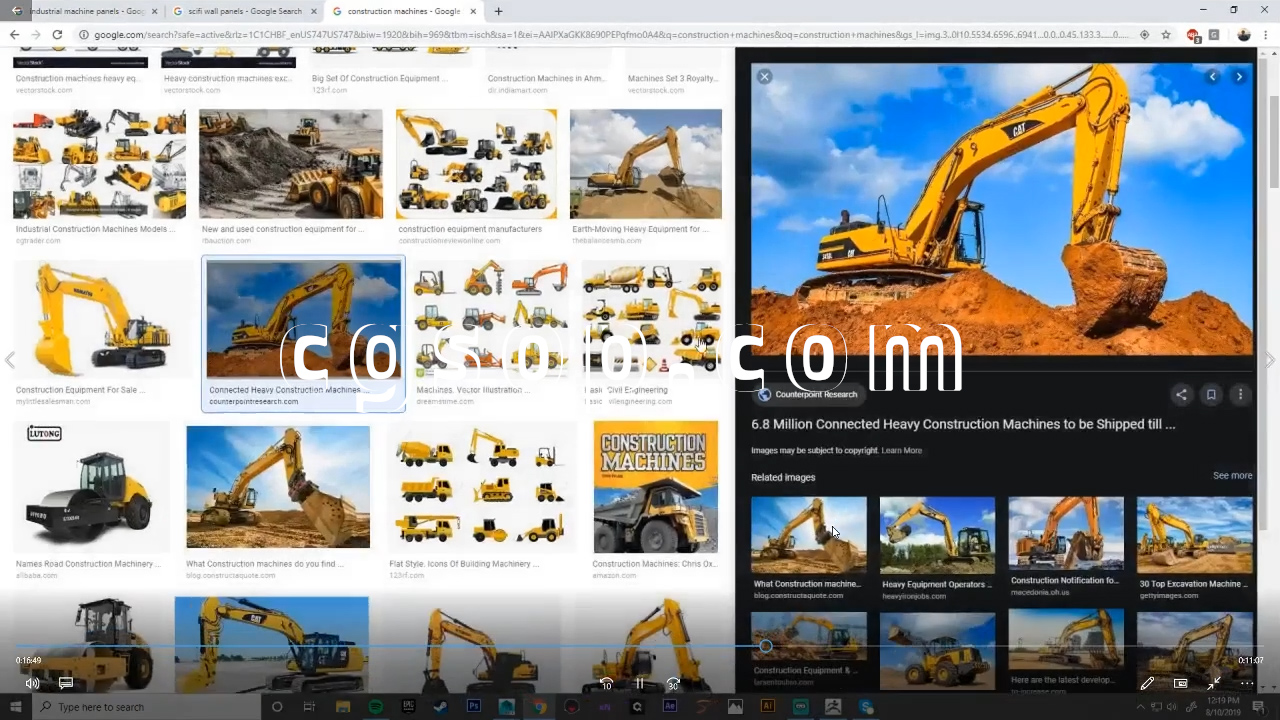This screenshot has width=1280, height=720.
Task: Pause the video playback
Action: point(640,683)
